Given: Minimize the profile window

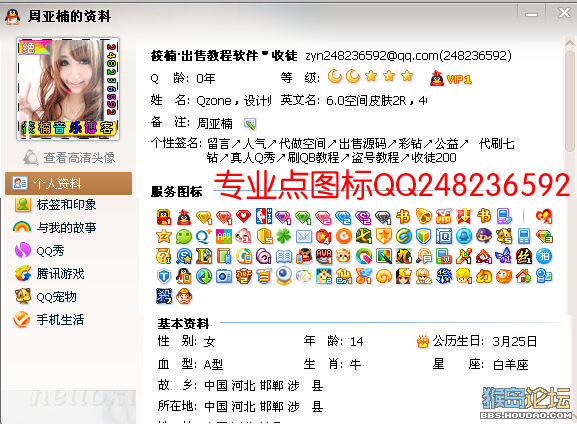Looking at the screenshot, I should click(531, 15).
